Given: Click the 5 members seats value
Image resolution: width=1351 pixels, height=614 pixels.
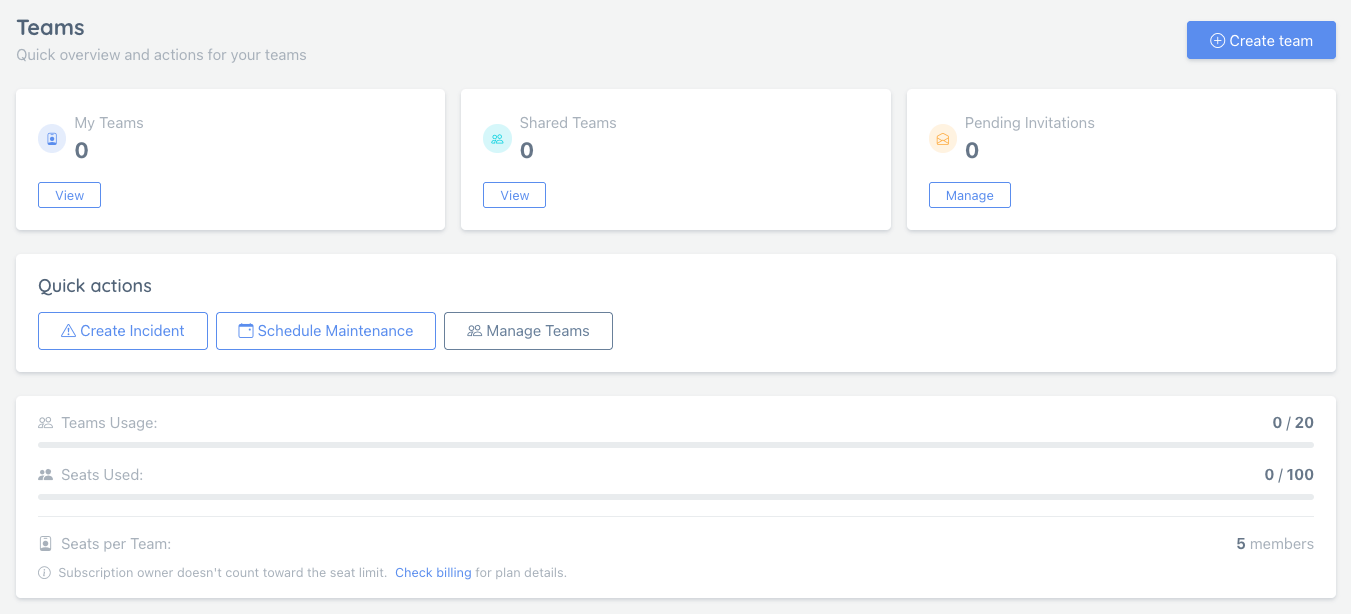Looking at the screenshot, I should pyautogui.click(x=1274, y=544).
